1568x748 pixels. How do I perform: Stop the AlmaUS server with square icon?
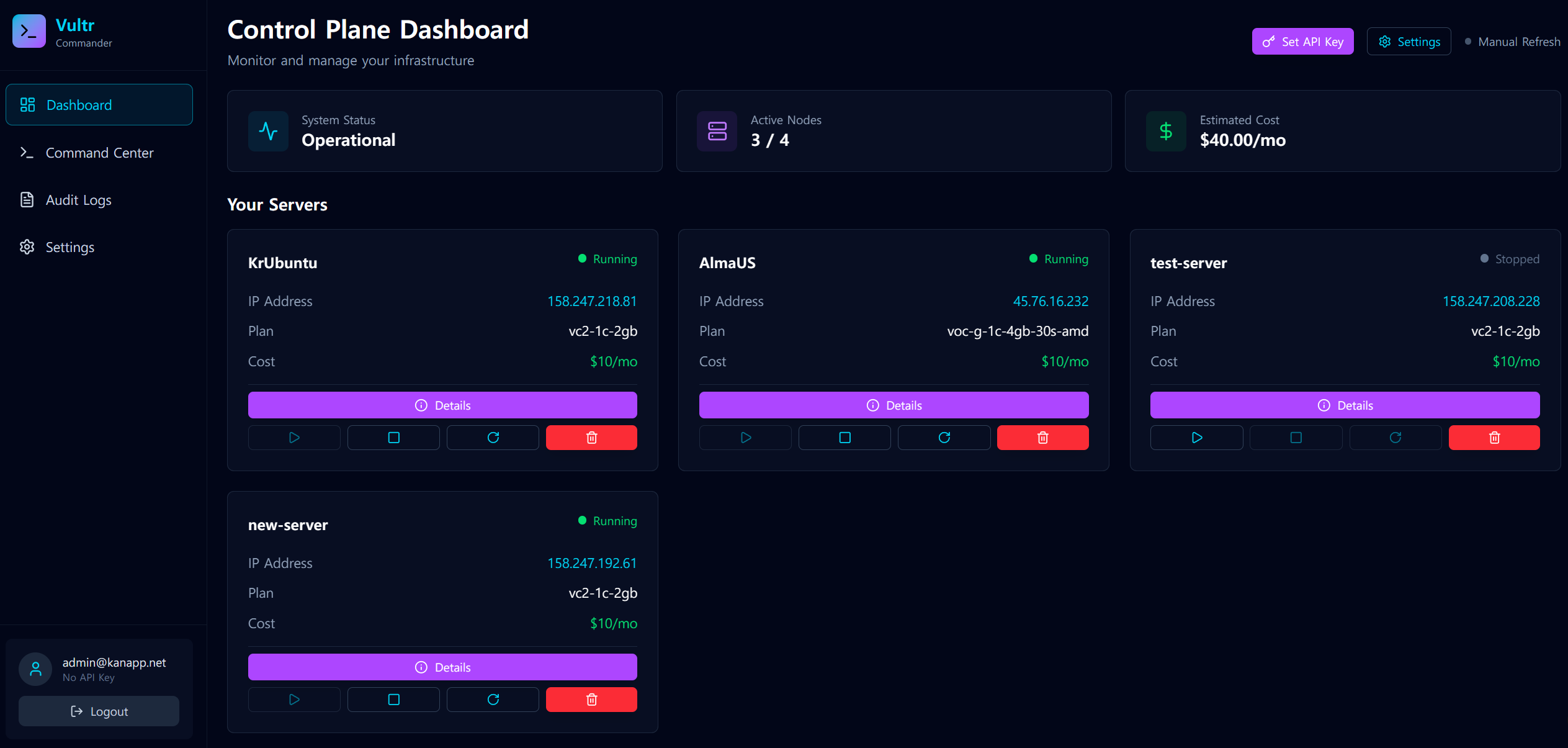pos(844,438)
